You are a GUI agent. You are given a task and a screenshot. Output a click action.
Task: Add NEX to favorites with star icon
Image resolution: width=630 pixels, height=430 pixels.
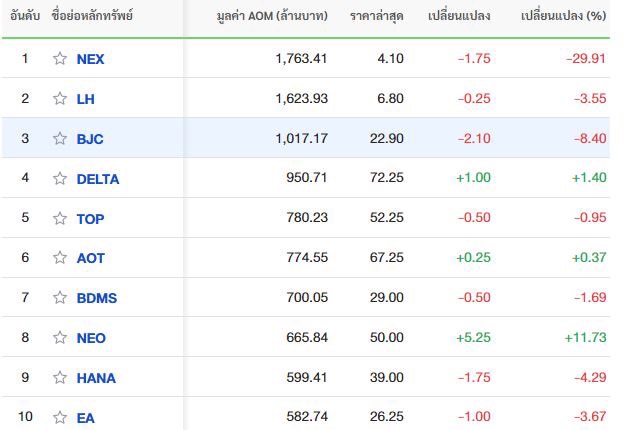point(60,59)
